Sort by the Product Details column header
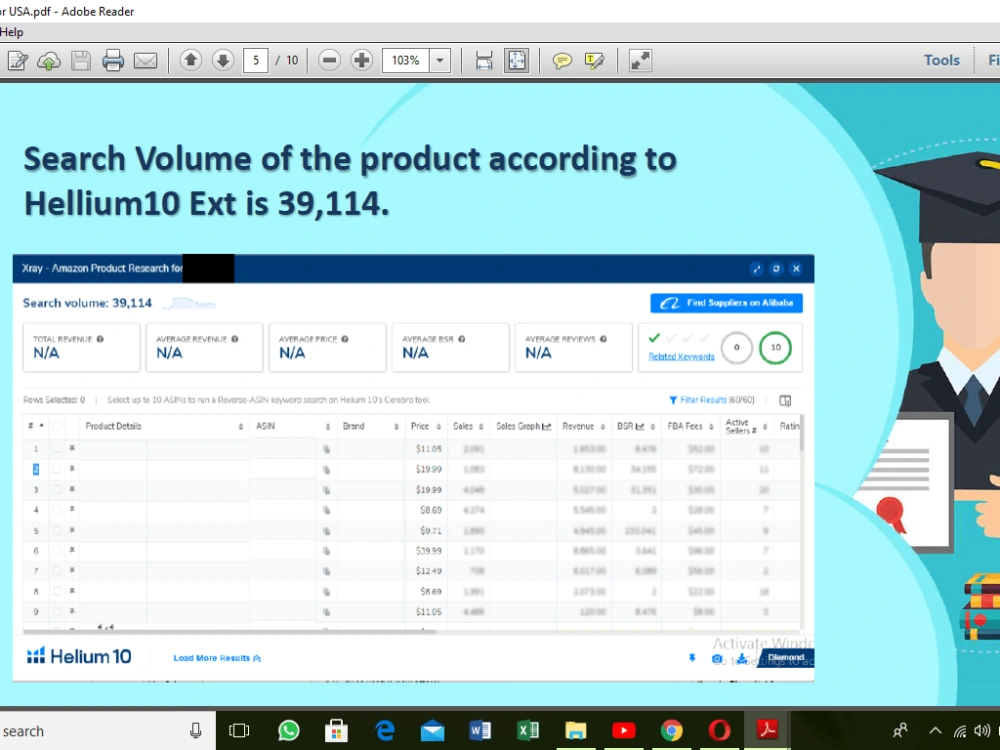 click(164, 426)
